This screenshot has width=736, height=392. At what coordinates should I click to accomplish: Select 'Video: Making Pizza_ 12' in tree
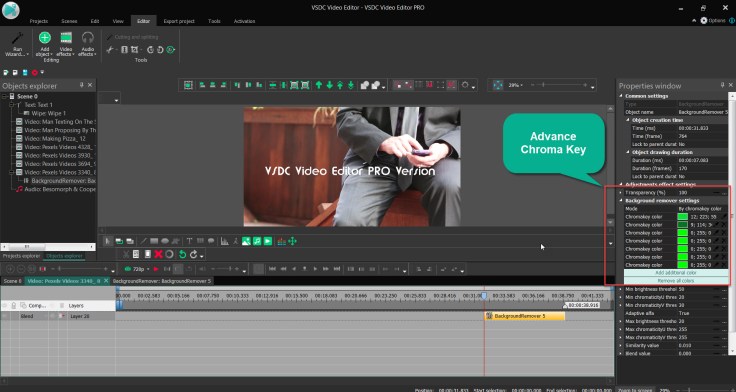pyautogui.click(x=55, y=138)
